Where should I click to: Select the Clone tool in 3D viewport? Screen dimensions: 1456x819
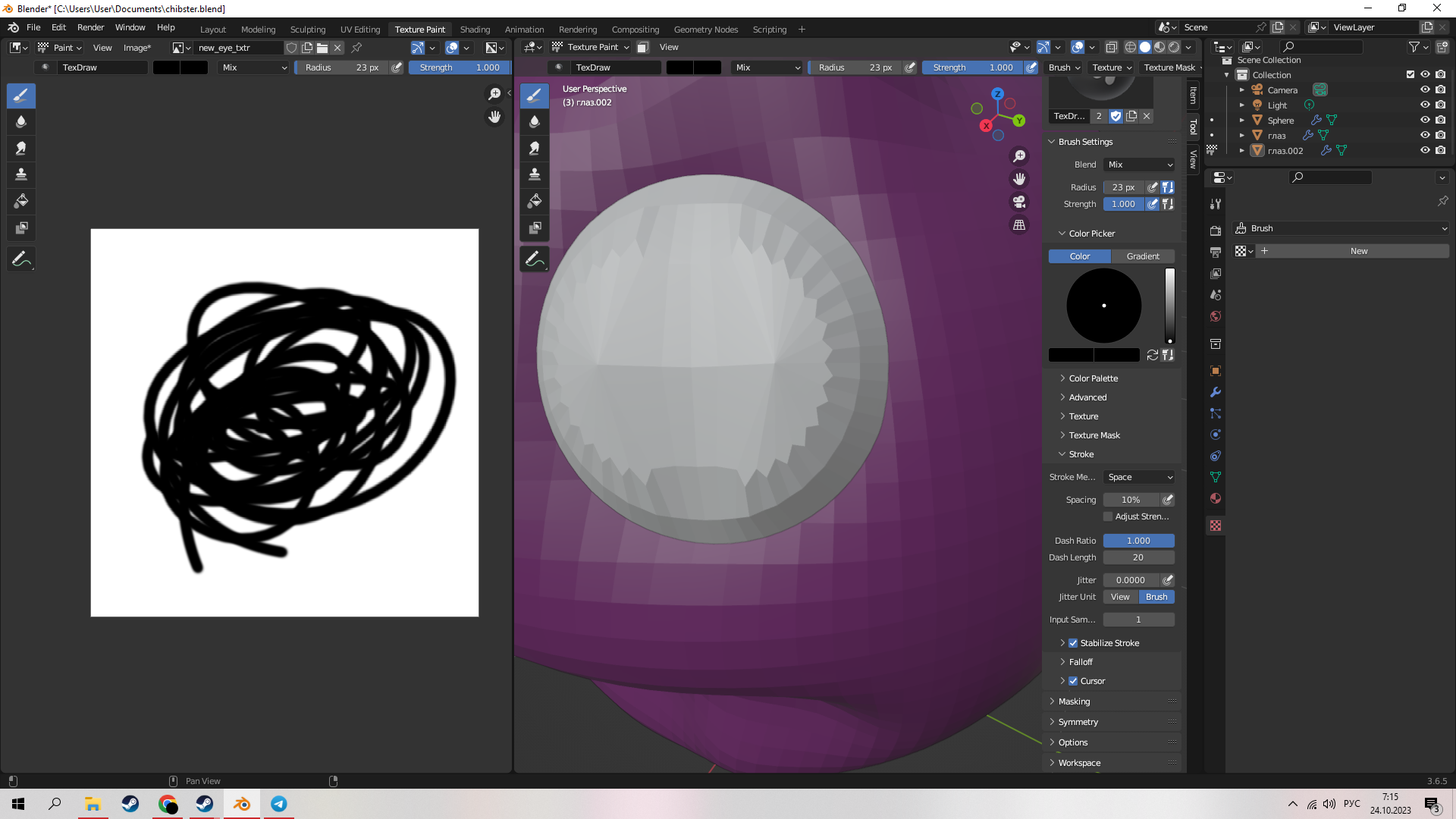click(x=535, y=175)
